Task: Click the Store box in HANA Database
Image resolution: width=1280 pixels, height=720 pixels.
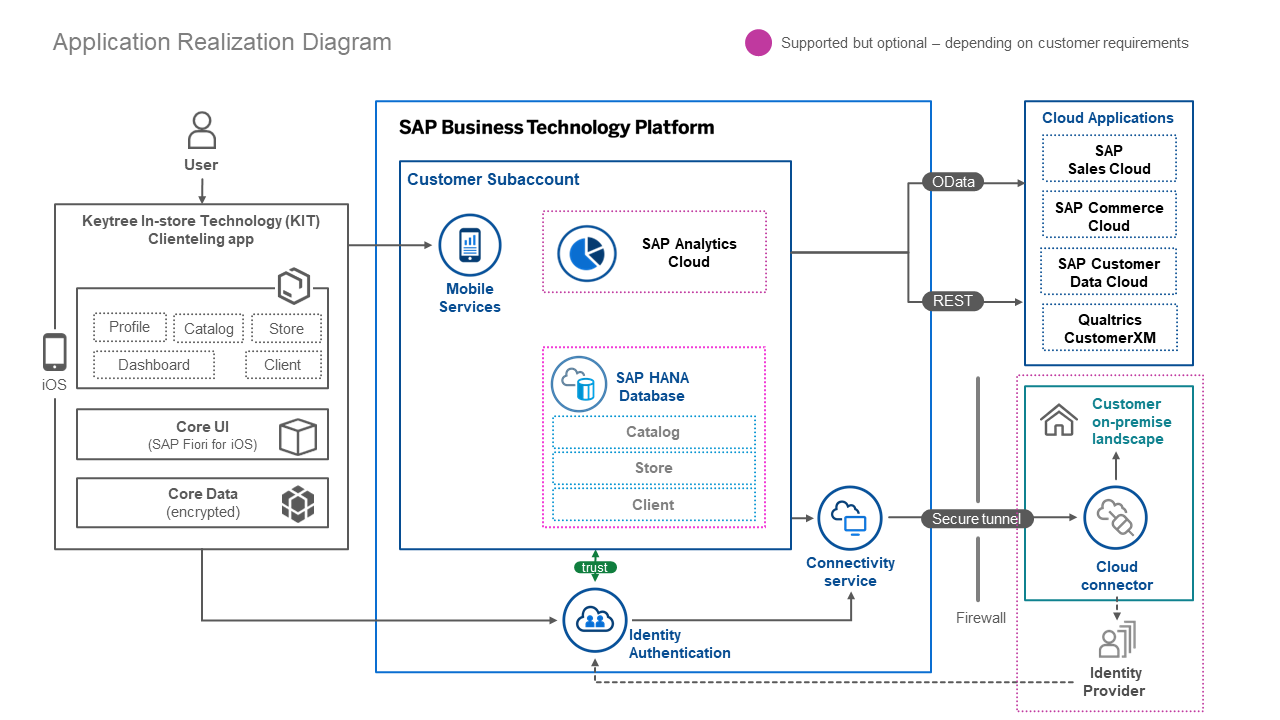Action: 654,468
